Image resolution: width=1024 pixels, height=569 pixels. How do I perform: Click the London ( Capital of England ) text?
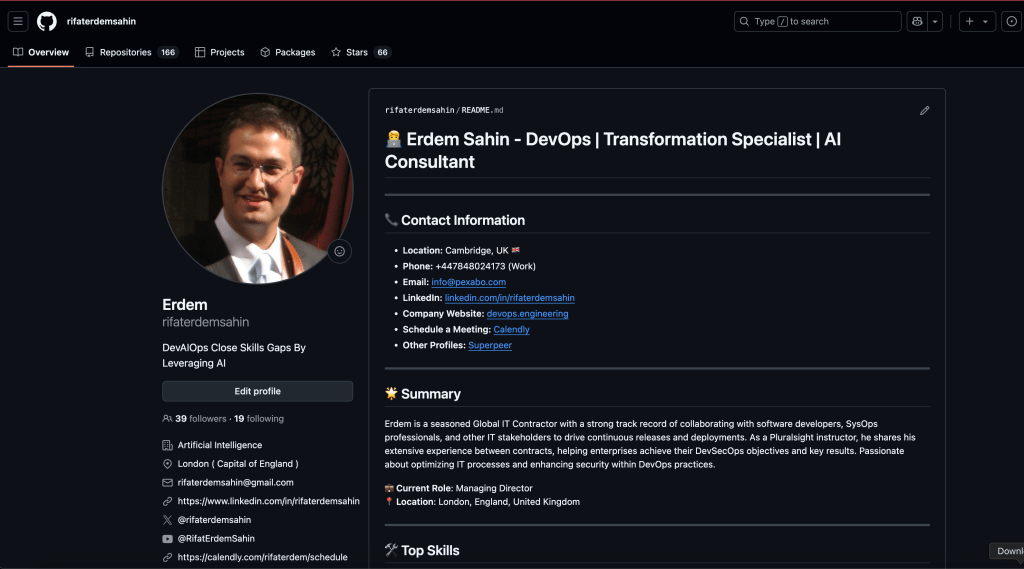238,464
